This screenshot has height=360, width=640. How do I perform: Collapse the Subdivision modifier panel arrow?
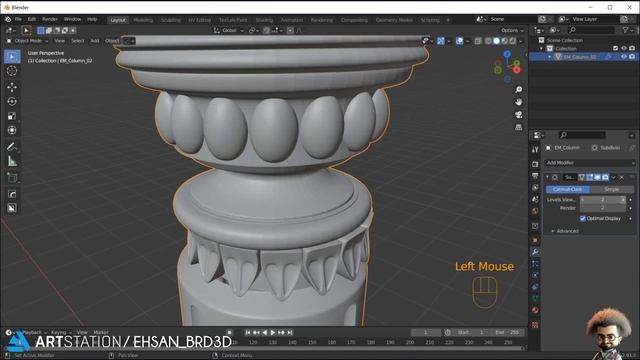[547, 177]
